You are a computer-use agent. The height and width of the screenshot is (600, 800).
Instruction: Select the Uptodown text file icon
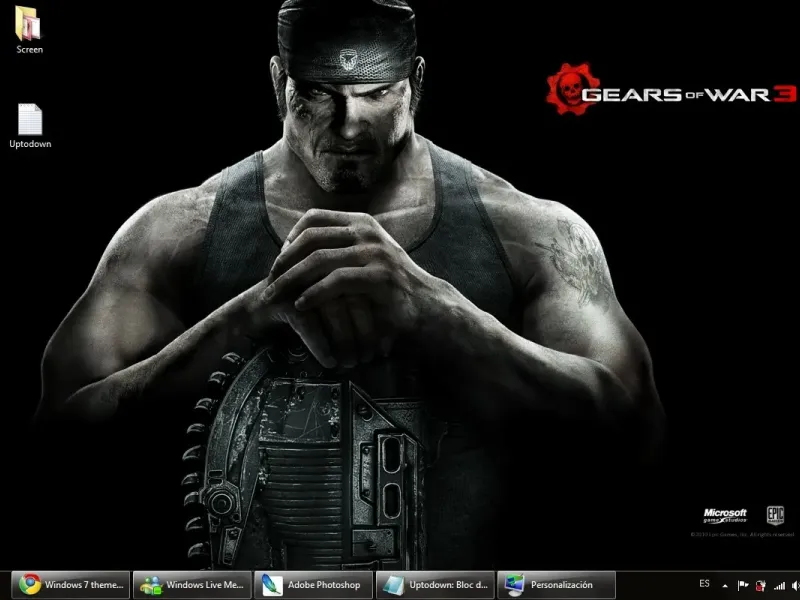click(30, 126)
